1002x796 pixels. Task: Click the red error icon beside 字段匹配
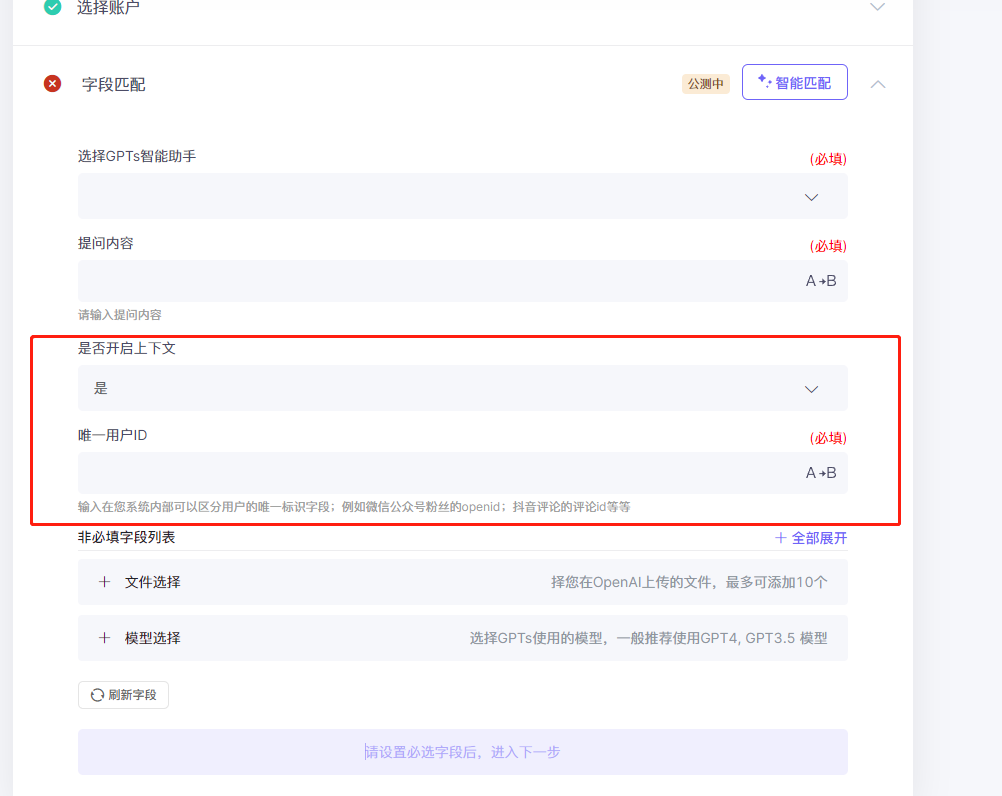pos(52,84)
